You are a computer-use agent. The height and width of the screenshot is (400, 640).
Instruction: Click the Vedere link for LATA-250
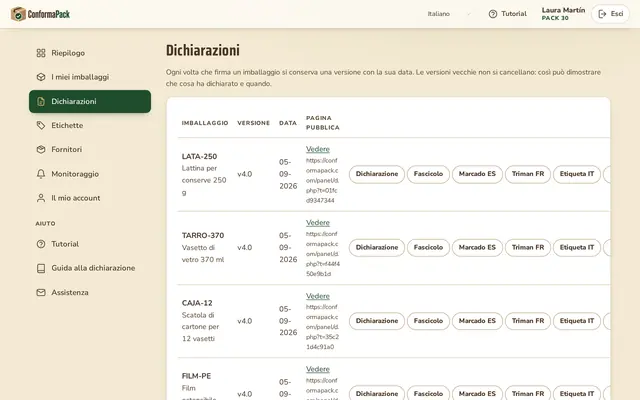(x=318, y=149)
